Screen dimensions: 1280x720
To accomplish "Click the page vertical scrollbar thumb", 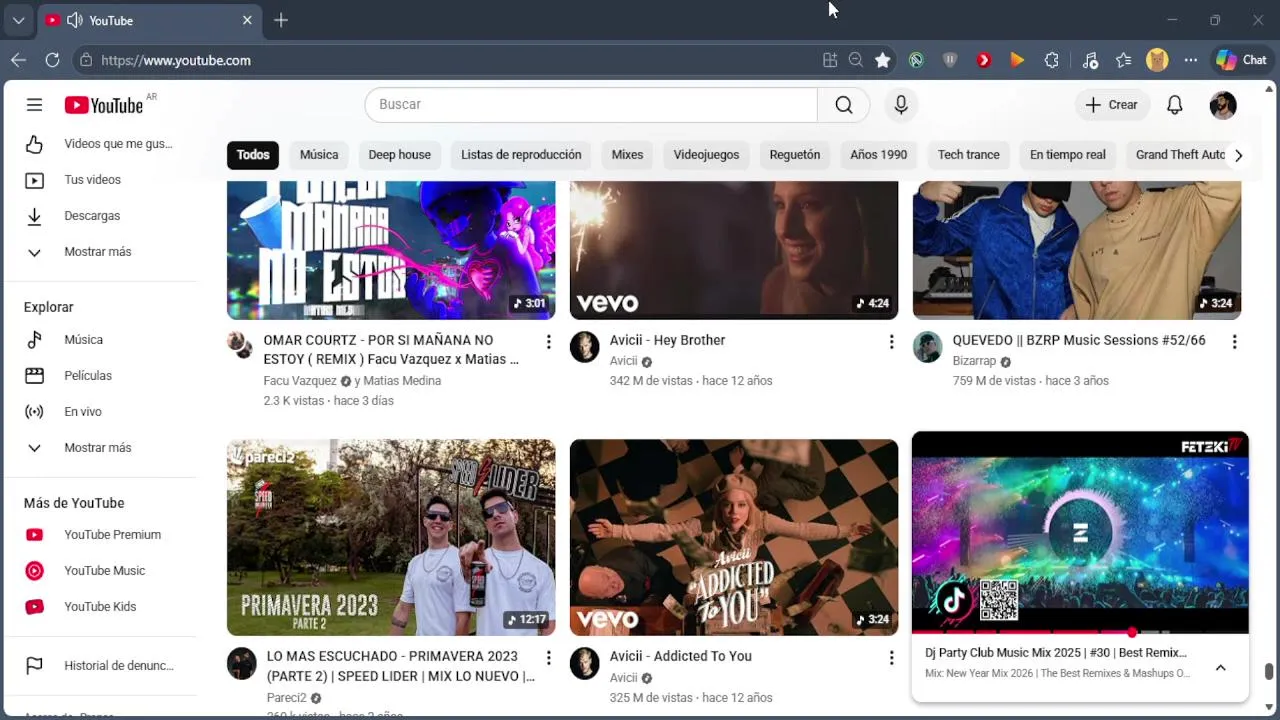I will [x=1269, y=672].
